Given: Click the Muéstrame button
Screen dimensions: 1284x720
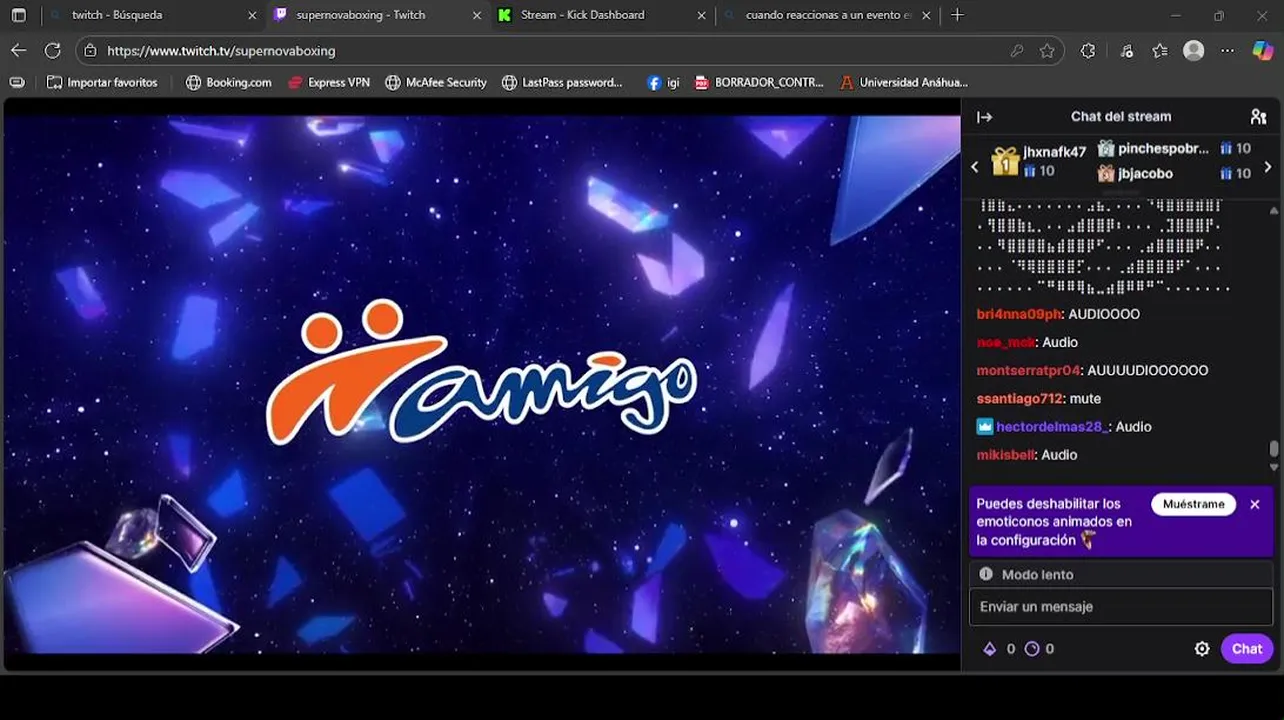Looking at the screenshot, I should [x=1193, y=504].
